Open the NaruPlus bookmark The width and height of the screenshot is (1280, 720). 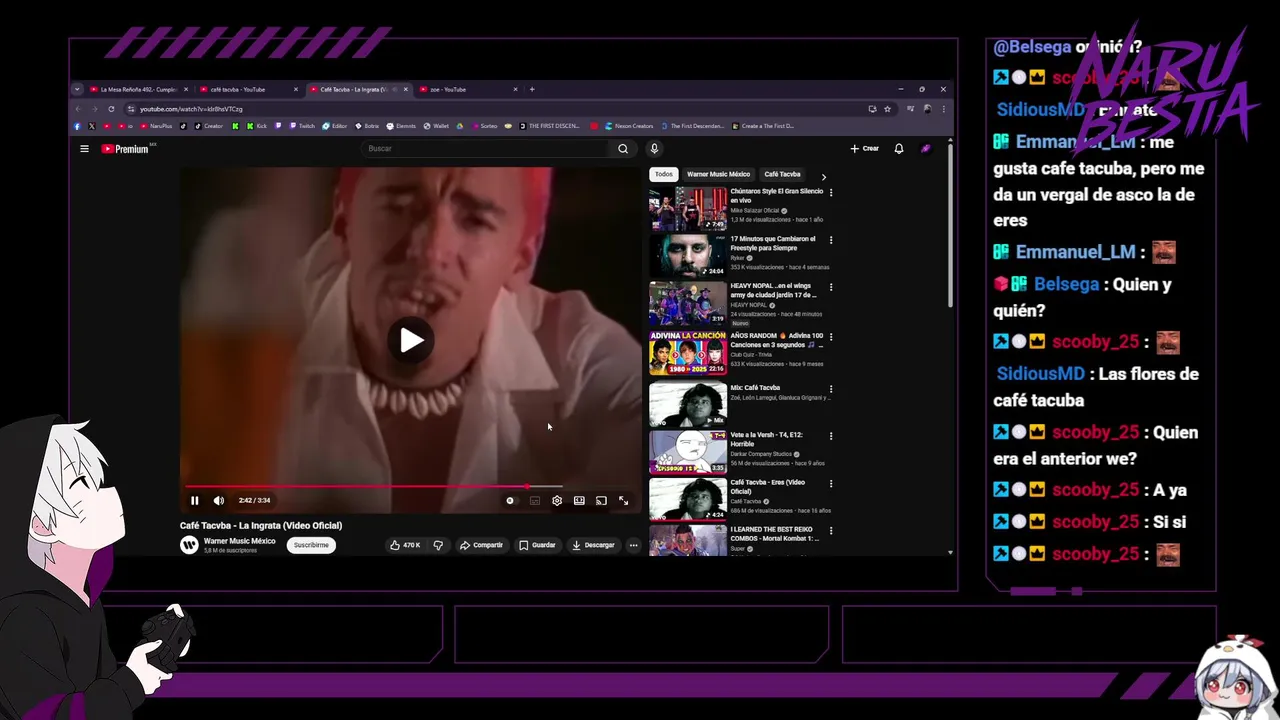pyautogui.click(x=156, y=126)
